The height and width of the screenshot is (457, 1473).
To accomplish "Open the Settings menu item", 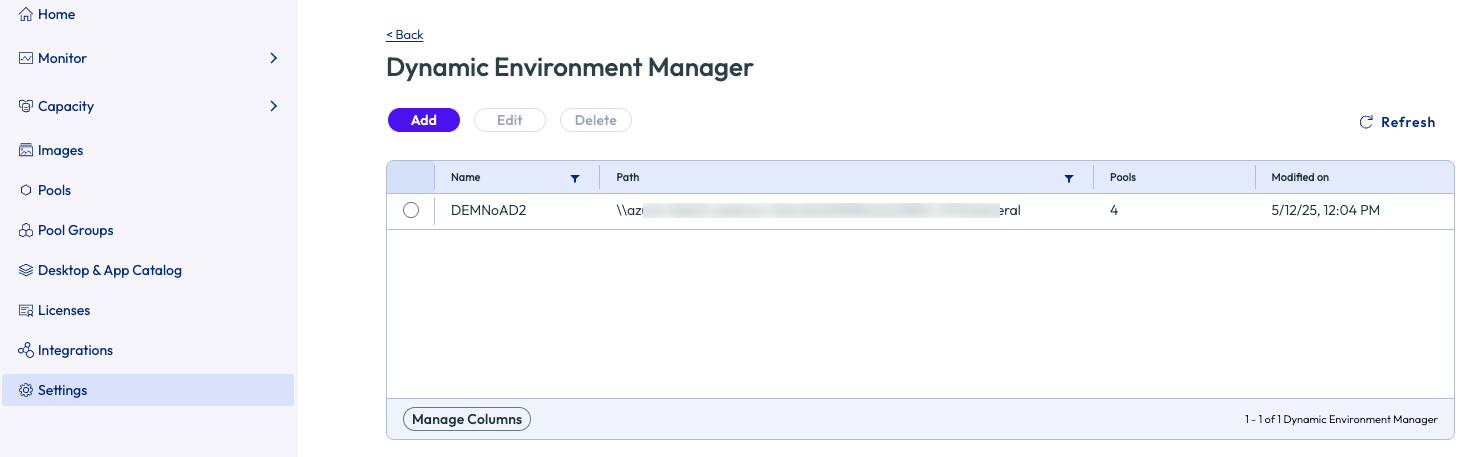I will pyautogui.click(x=62, y=390).
